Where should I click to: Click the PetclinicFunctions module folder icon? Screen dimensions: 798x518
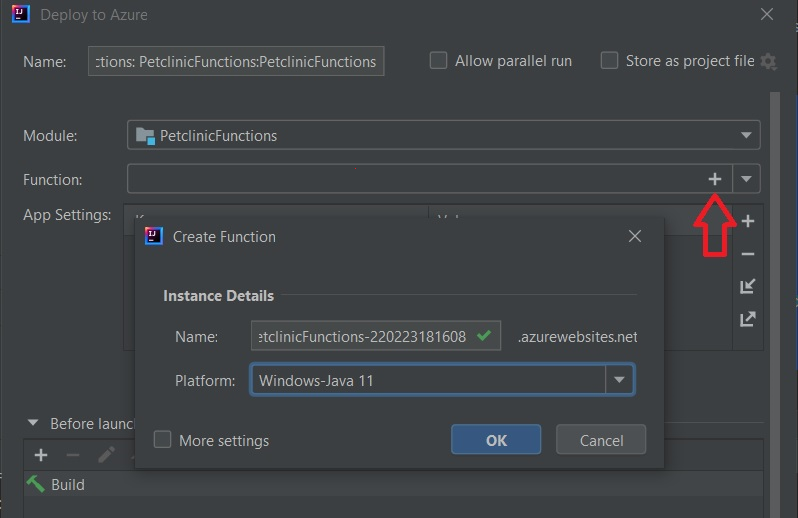coord(145,136)
